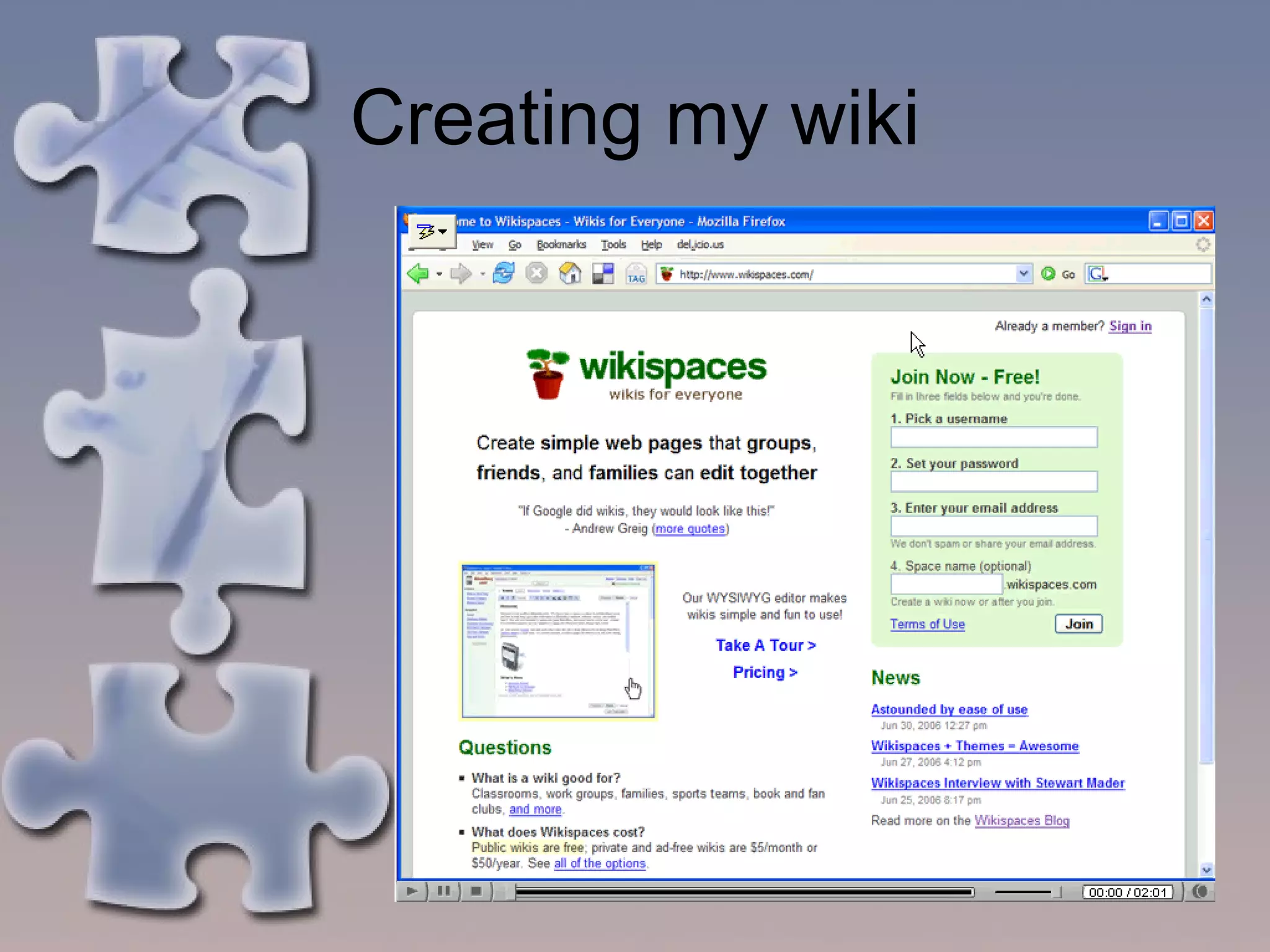Click the 00:00 / 02:01 time display
The image size is (1270, 952).
[x=1128, y=892]
